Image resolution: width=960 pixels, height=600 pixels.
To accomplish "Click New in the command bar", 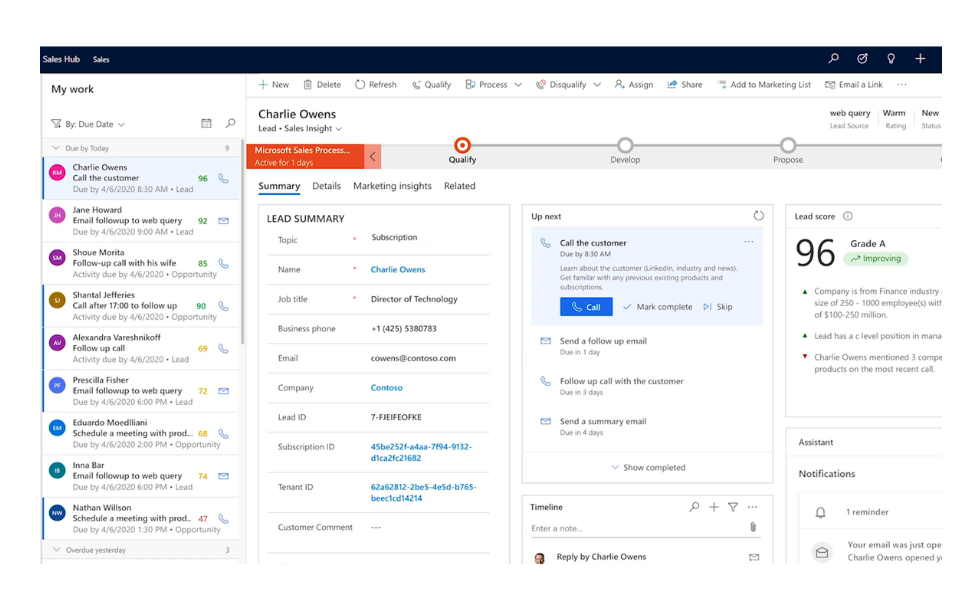I will pos(273,84).
